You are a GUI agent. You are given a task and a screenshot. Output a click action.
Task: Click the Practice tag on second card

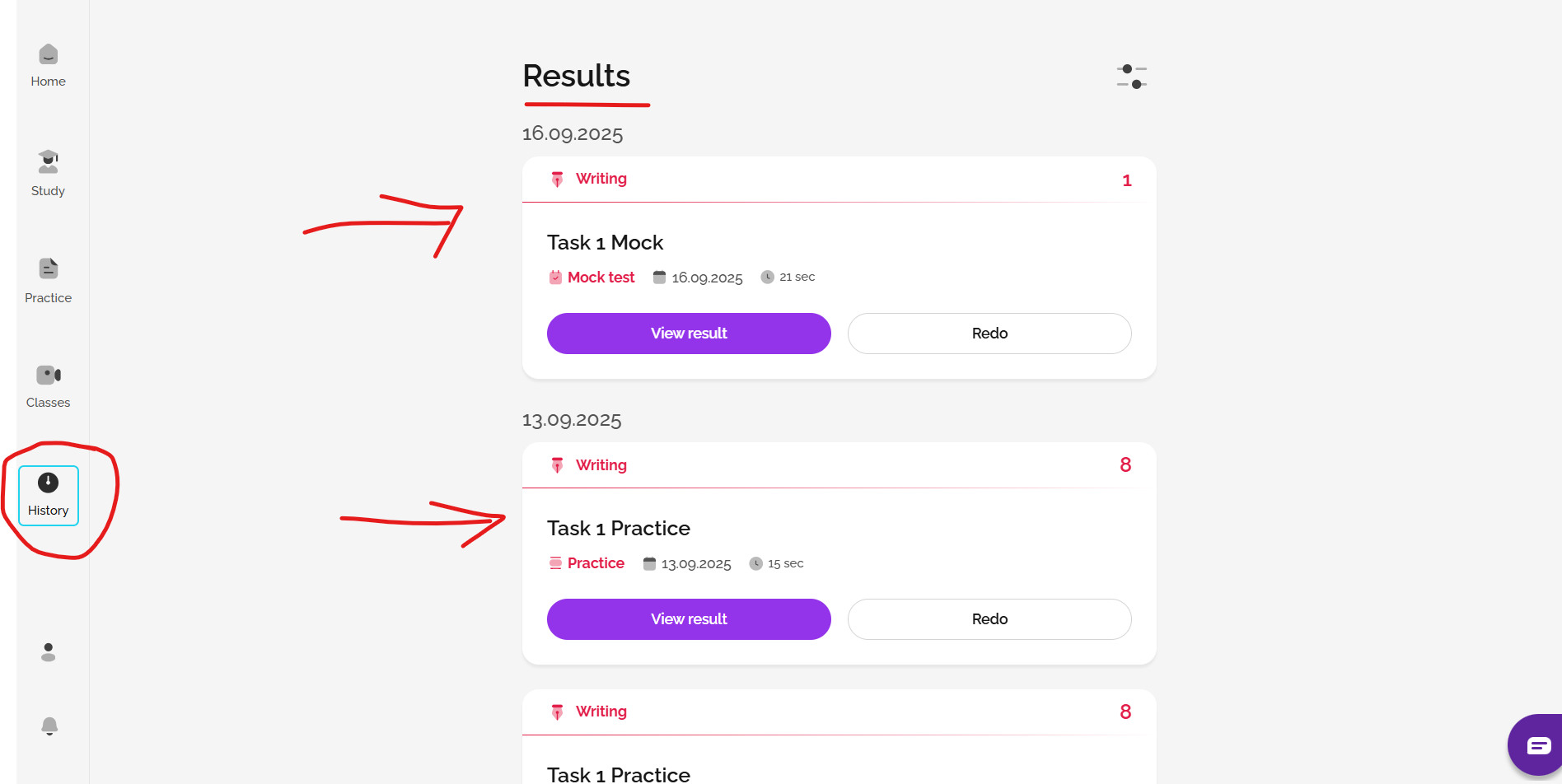596,563
